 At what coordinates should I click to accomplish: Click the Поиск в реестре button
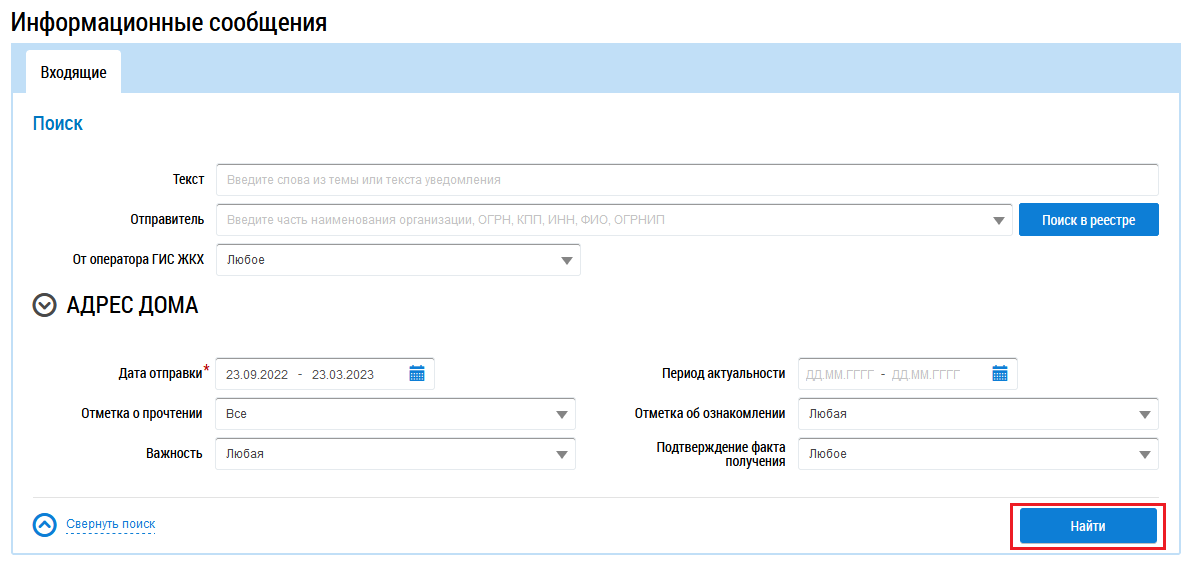click(x=1088, y=220)
